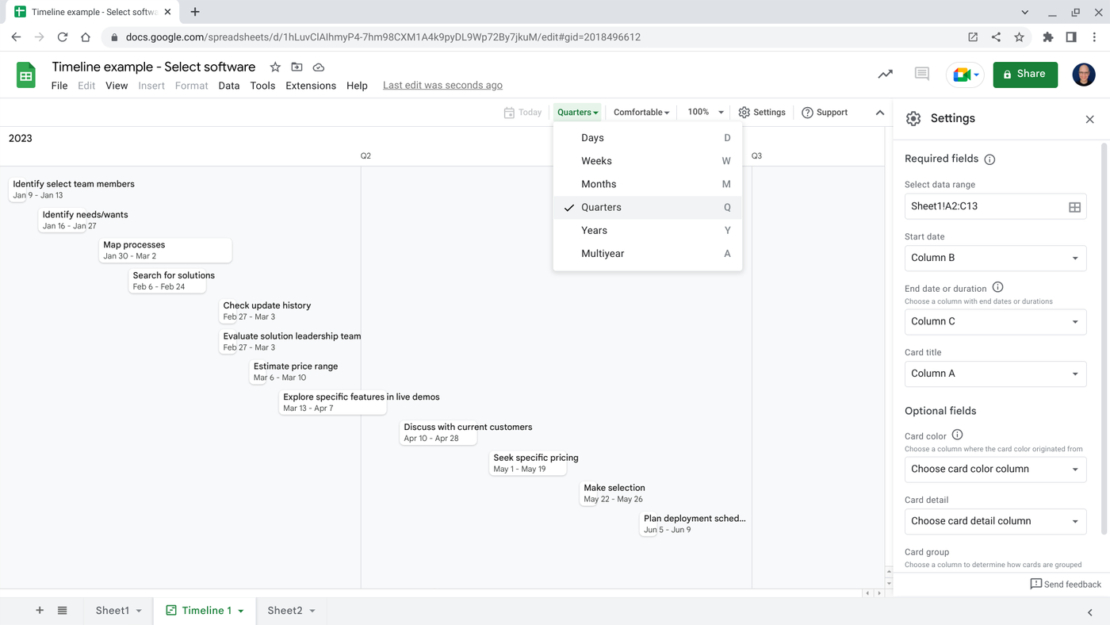1110x625 pixels.
Task: Open the Comfortable density dropdown
Action: point(640,112)
